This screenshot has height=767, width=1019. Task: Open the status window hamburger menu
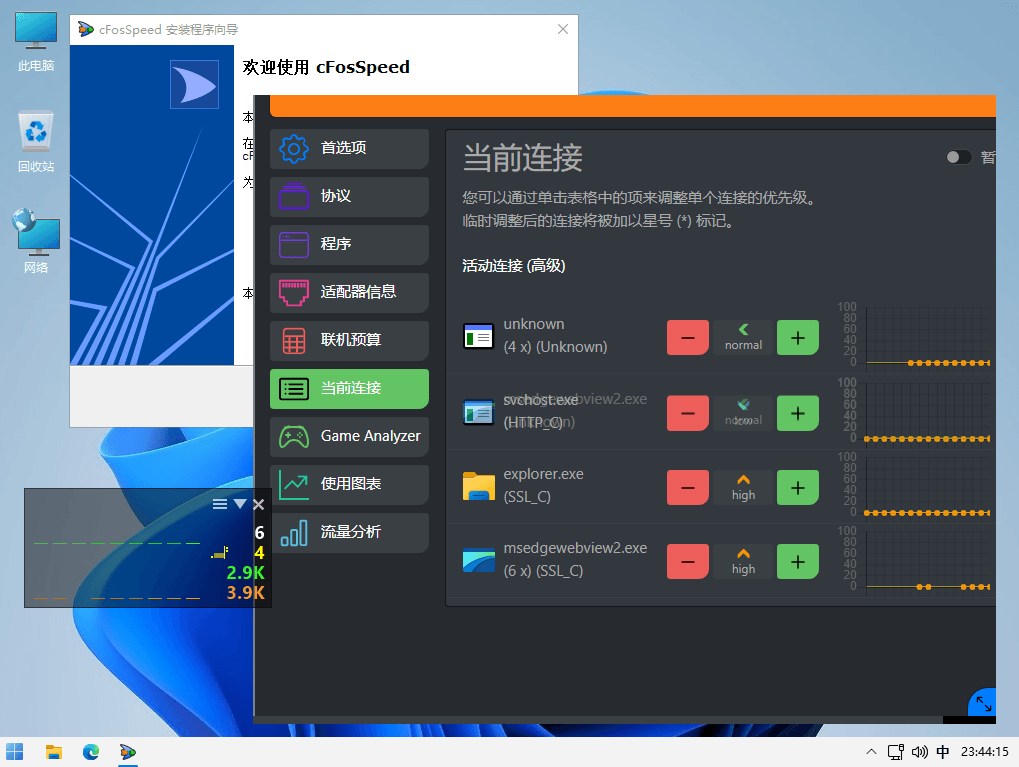[x=220, y=504]
